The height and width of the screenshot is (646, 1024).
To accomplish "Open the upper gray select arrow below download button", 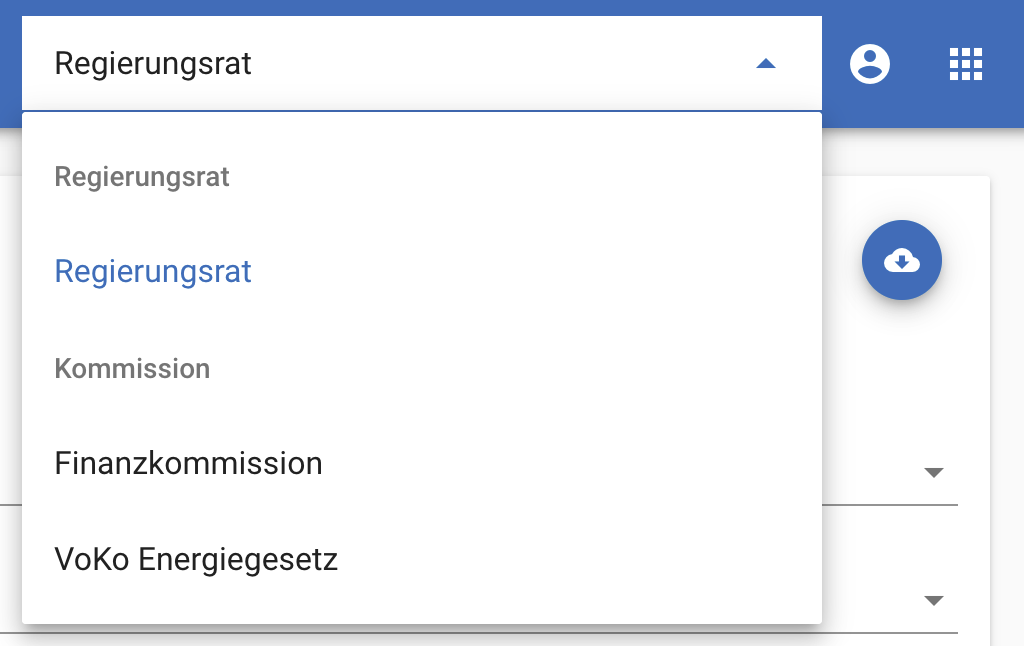I will coord(934,473).
